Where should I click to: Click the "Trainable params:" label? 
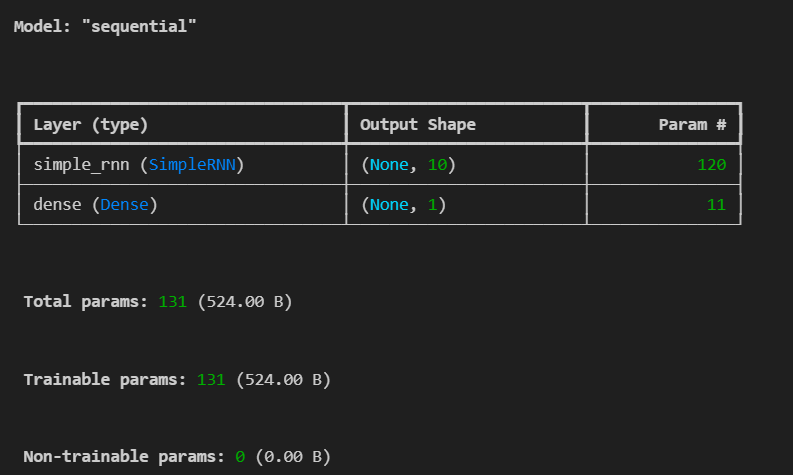(x=106, y=379)
